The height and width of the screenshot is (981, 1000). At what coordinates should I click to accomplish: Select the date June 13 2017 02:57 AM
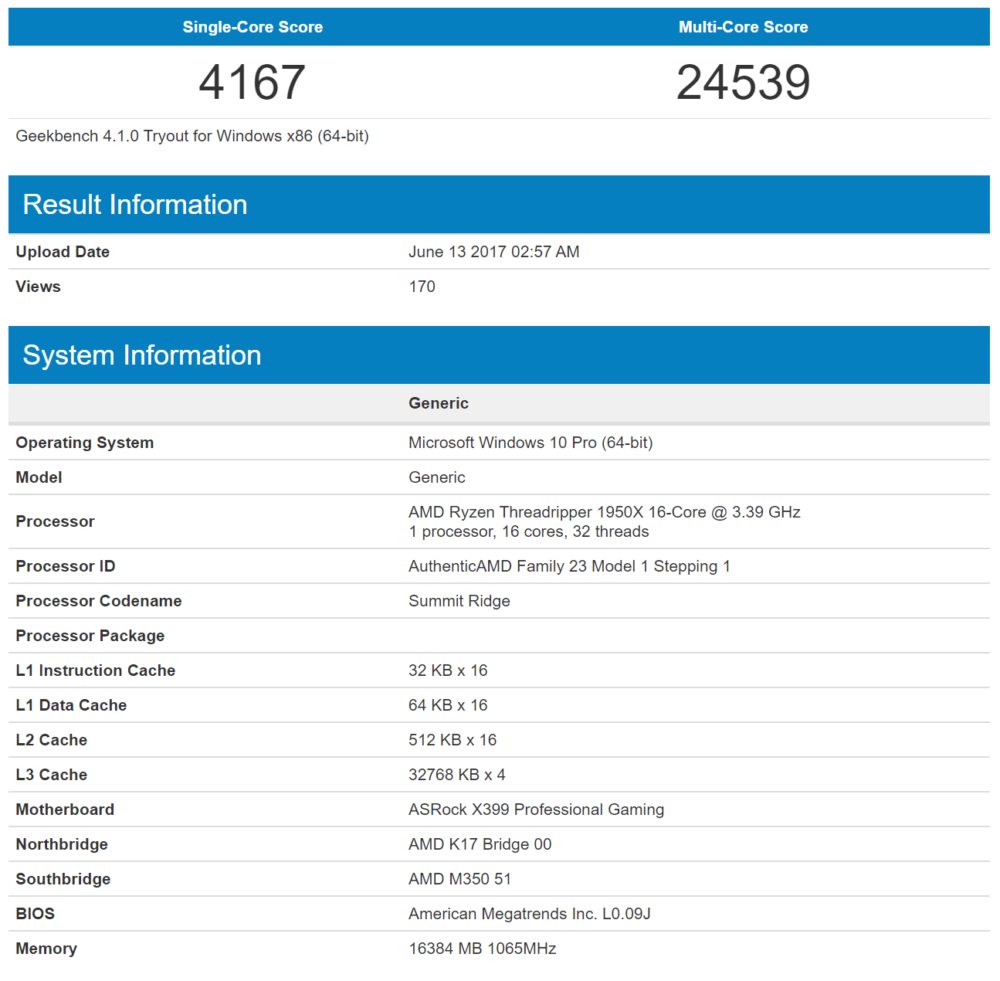(494, 252)
